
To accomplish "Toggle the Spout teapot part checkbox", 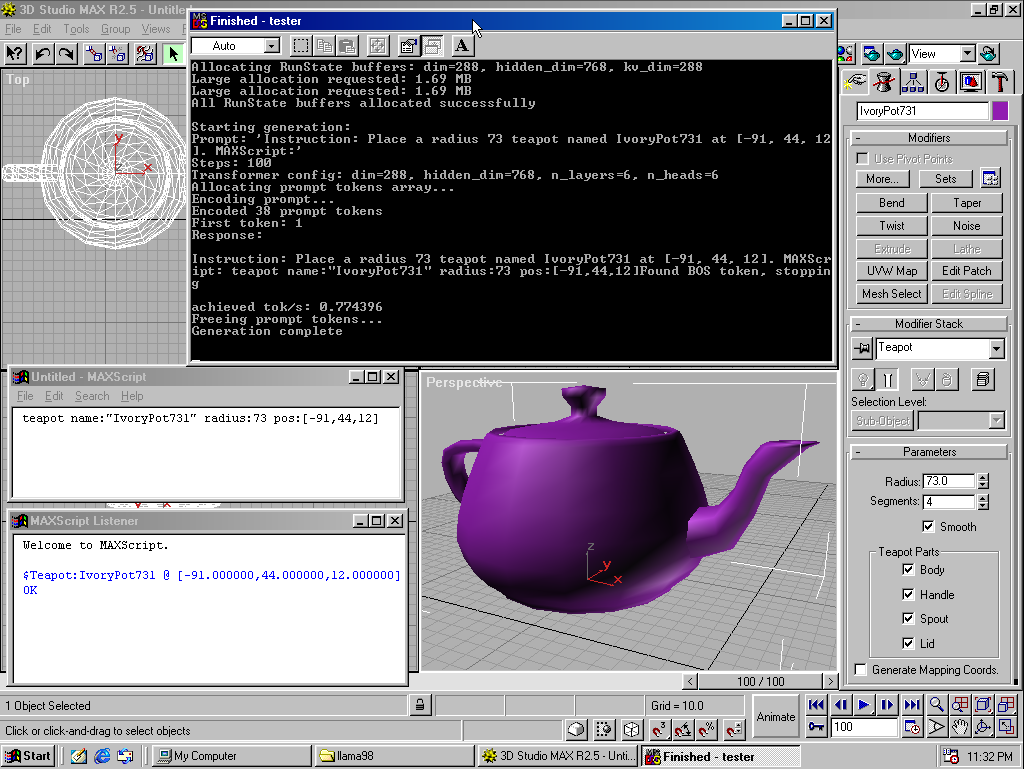I will 908,618.
